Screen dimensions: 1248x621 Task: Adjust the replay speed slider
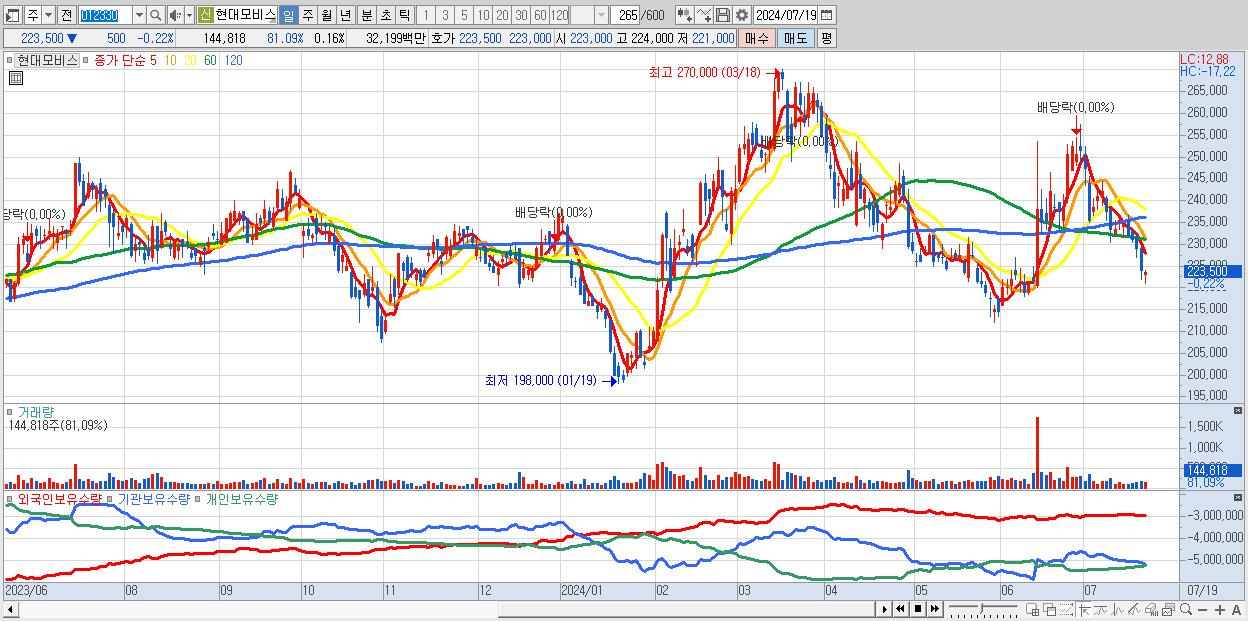click(983, 609)
